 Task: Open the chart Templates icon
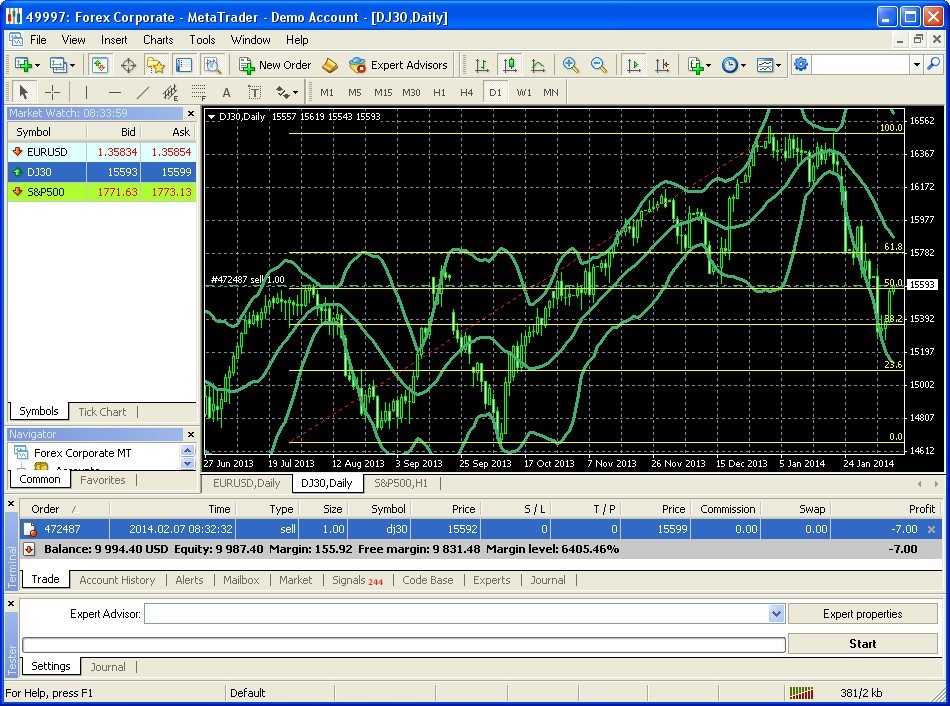(x=765, y=65)
